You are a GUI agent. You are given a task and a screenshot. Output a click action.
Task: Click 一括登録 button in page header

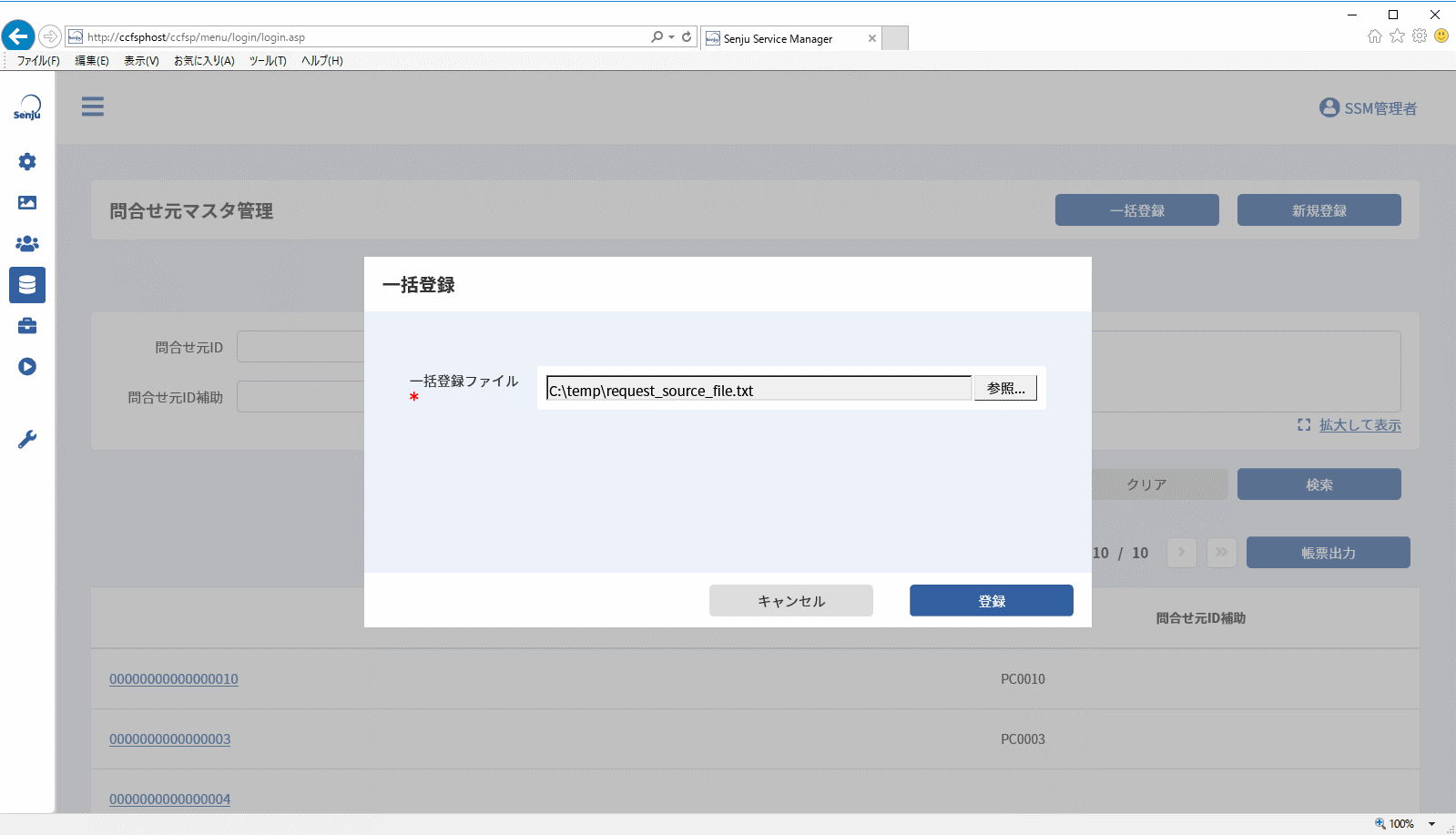tap(1137, 210)
